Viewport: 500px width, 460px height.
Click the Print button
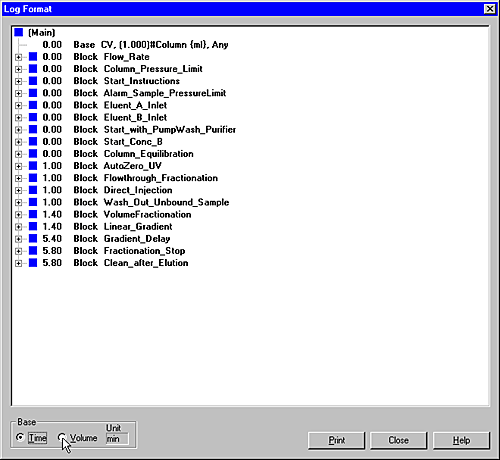(337, 440)
